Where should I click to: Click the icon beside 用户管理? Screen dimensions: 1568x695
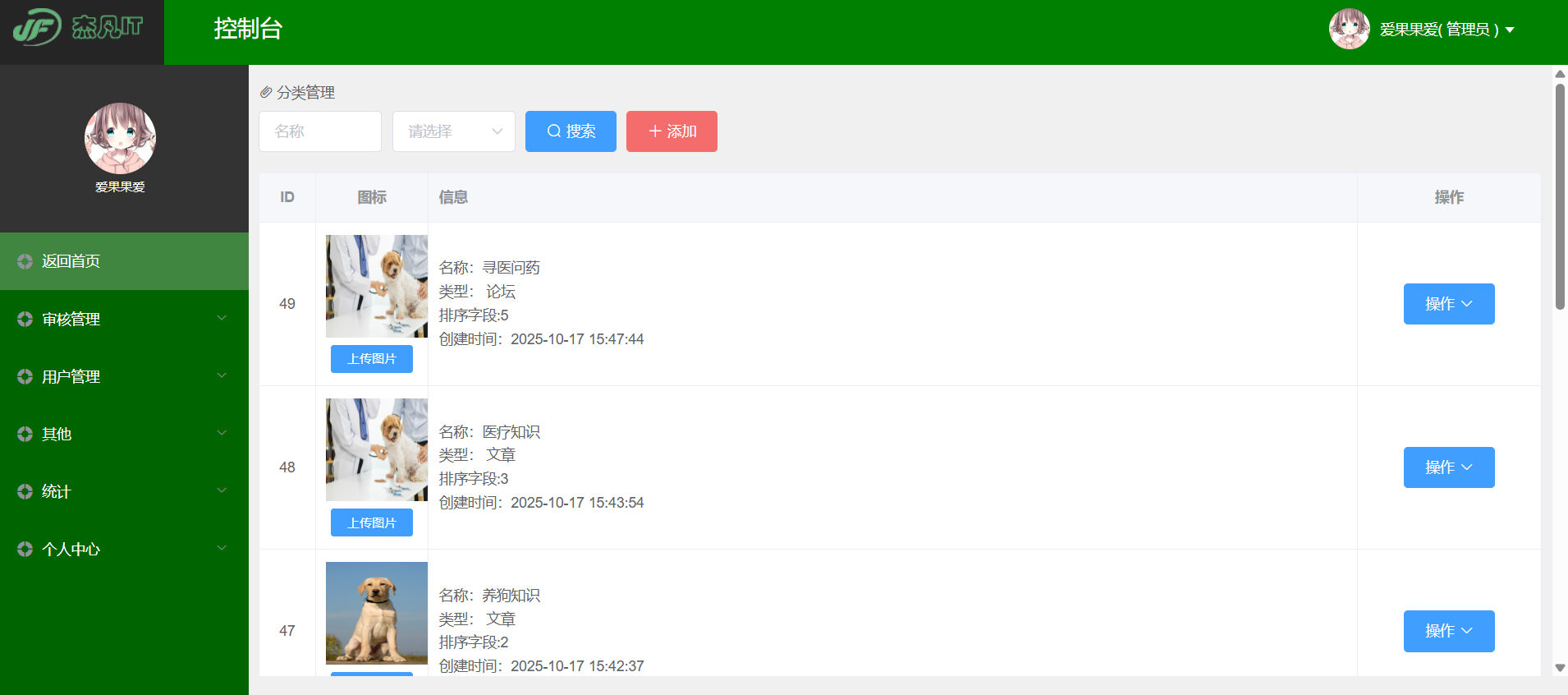coord(25,376)
